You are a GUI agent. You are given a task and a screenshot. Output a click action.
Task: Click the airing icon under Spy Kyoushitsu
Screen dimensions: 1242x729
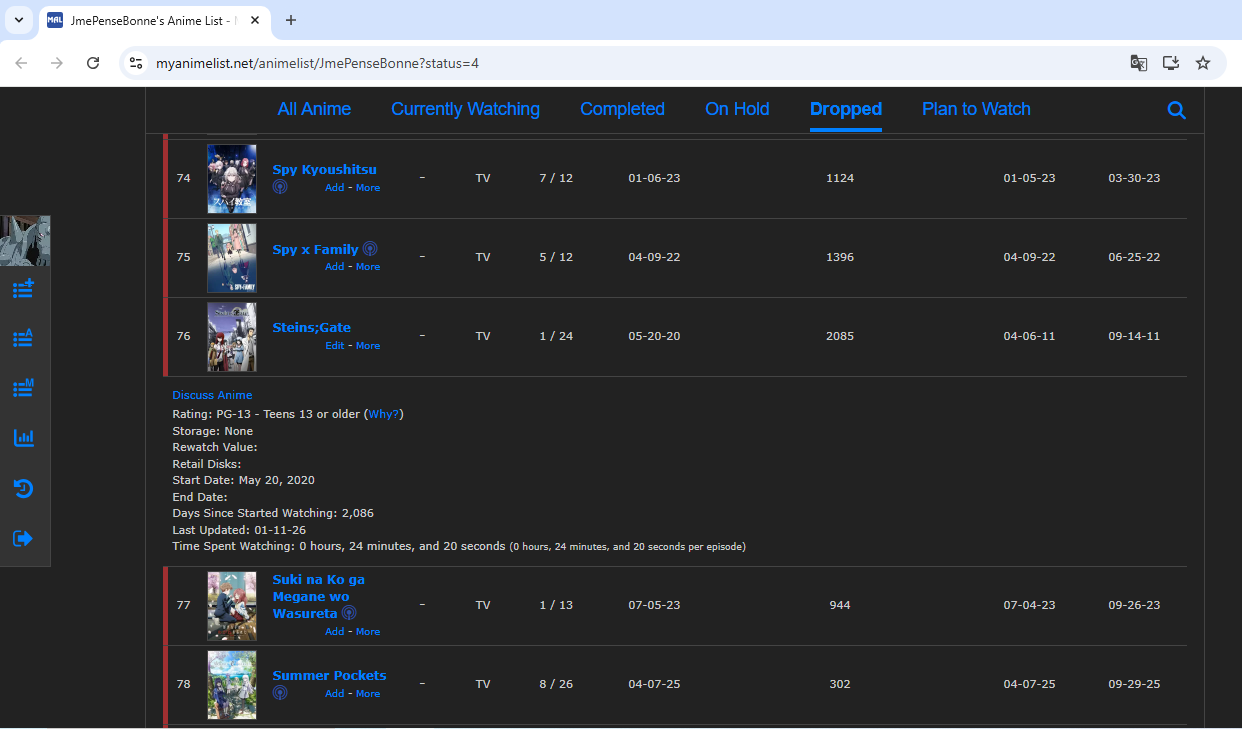tap(280, 187)
